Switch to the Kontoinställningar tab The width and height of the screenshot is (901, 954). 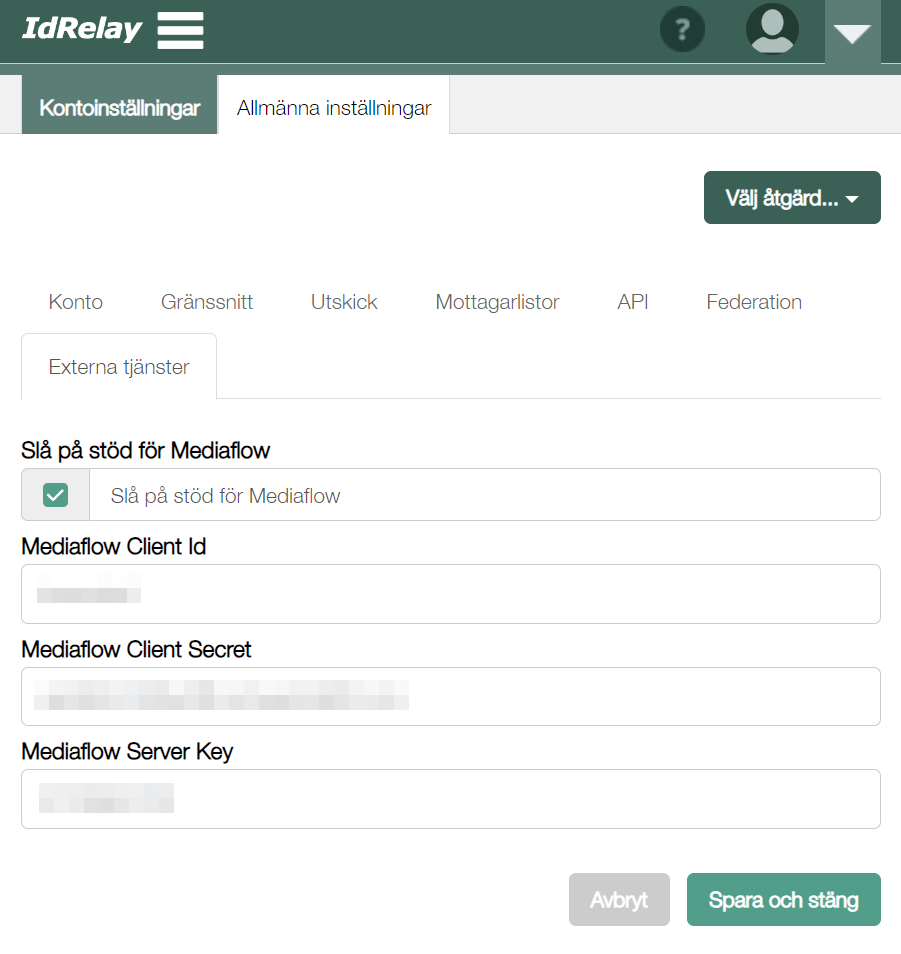click(x=119, y=107)
